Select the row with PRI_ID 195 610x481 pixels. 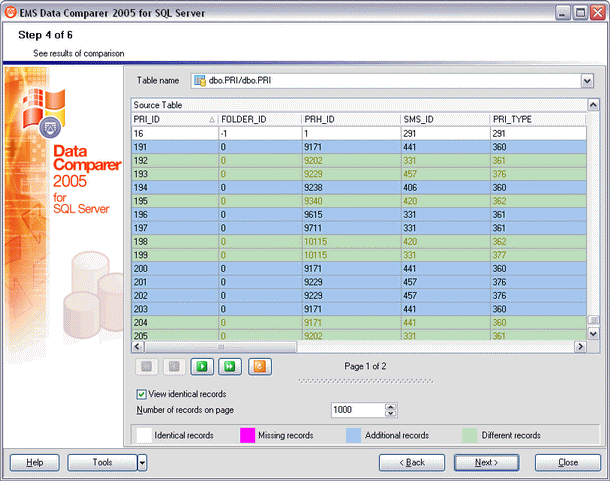point(359,201)
